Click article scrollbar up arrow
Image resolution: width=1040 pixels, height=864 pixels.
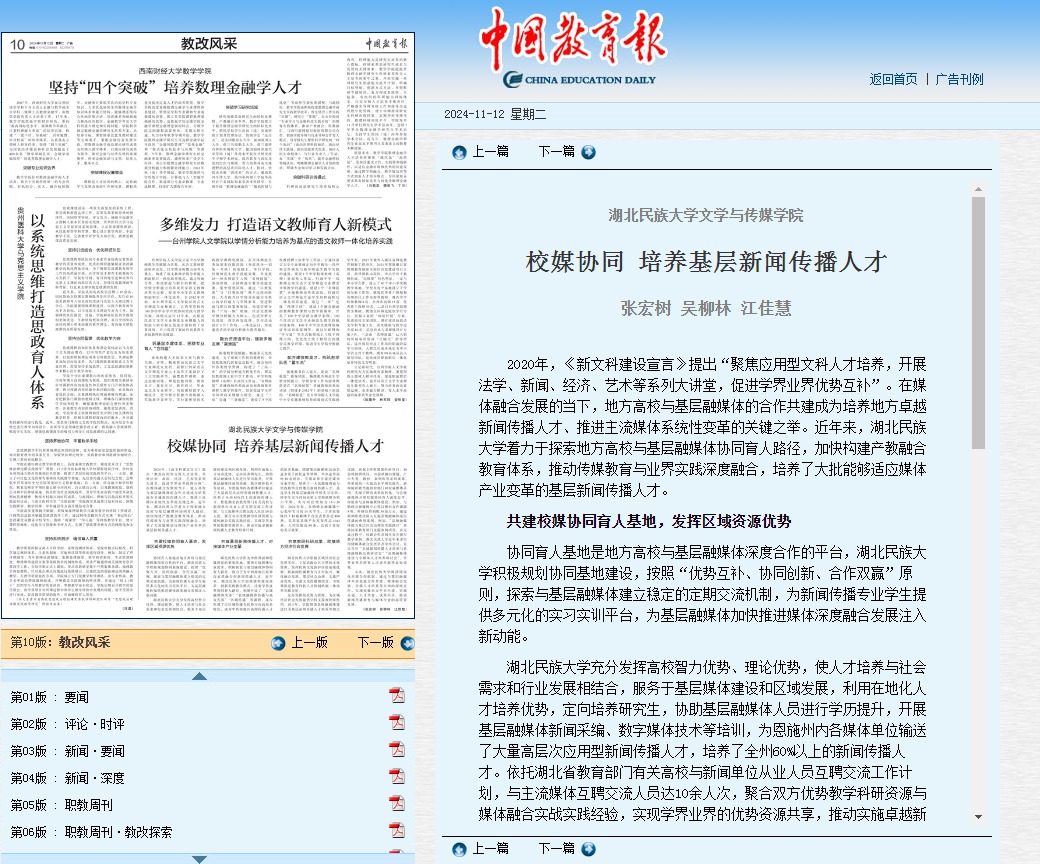click(978, 190)
